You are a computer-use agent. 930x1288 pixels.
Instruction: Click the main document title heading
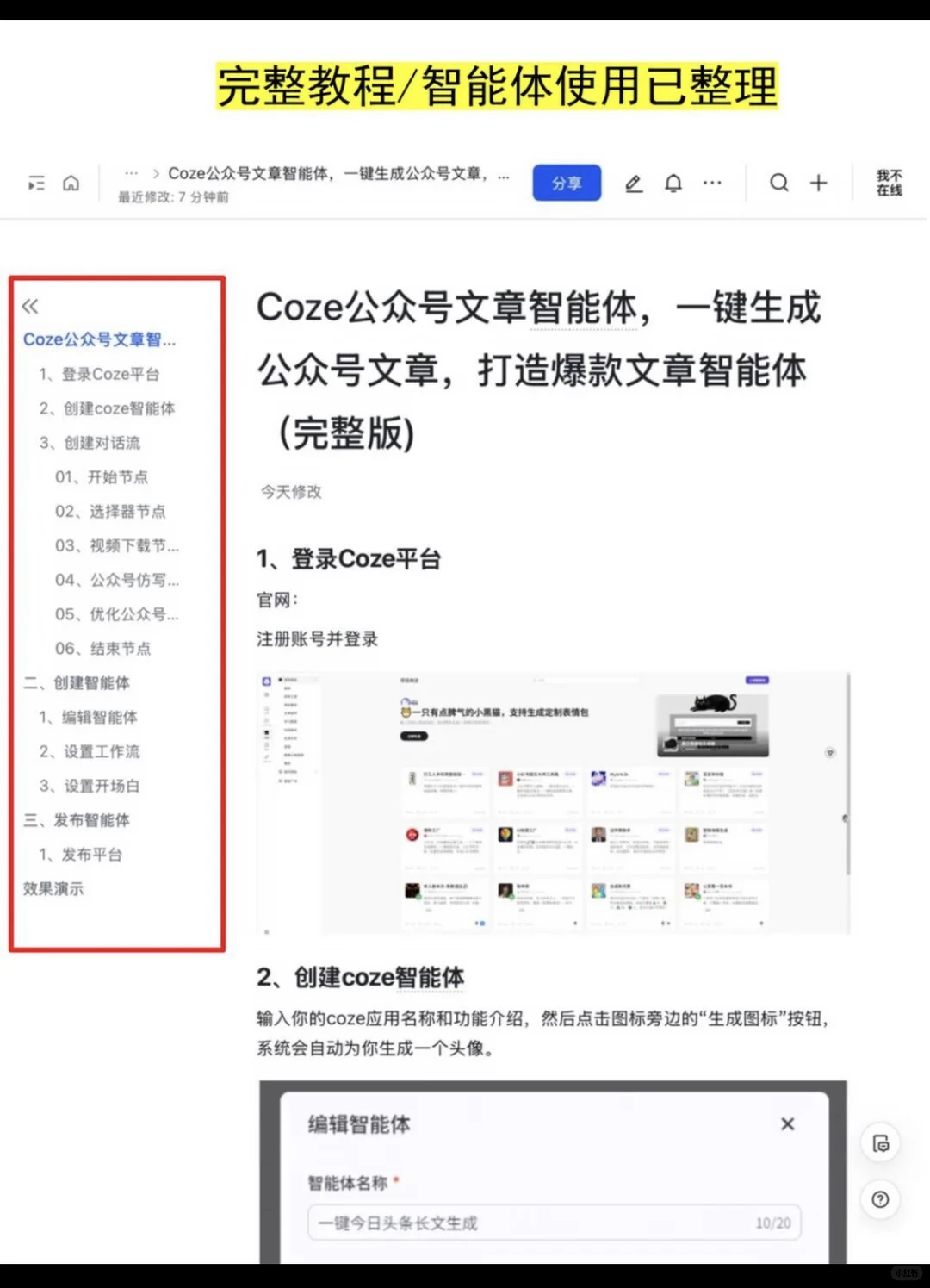539,370
